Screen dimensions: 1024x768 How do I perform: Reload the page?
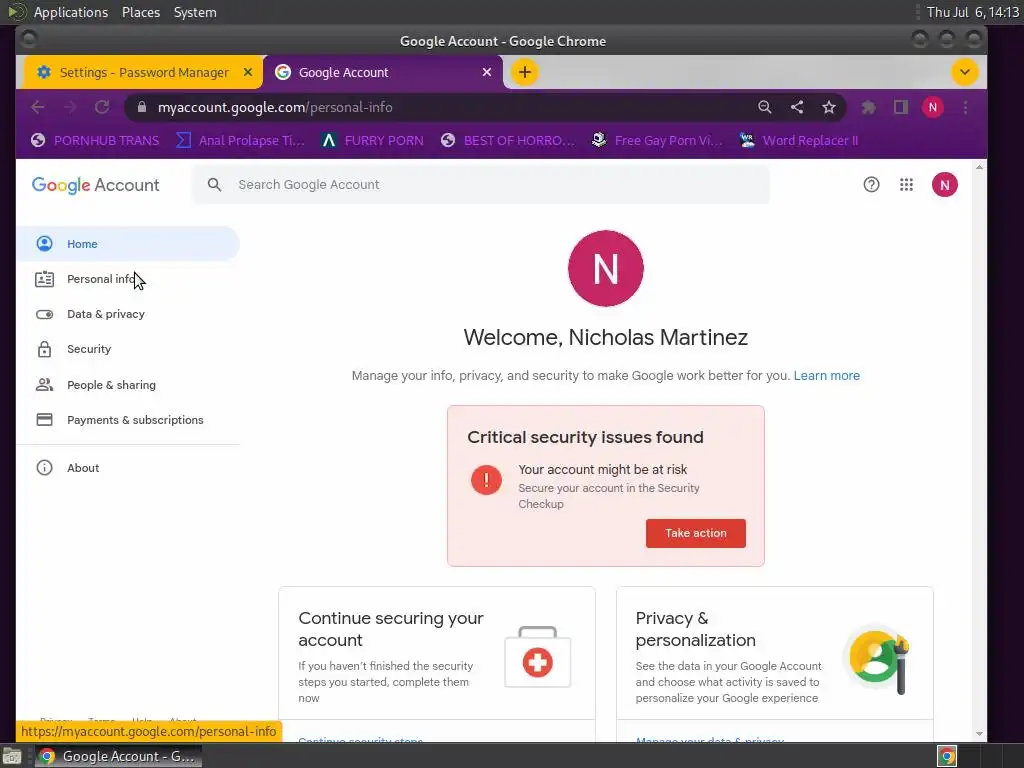pyautogui.click(x=102, y=107)
